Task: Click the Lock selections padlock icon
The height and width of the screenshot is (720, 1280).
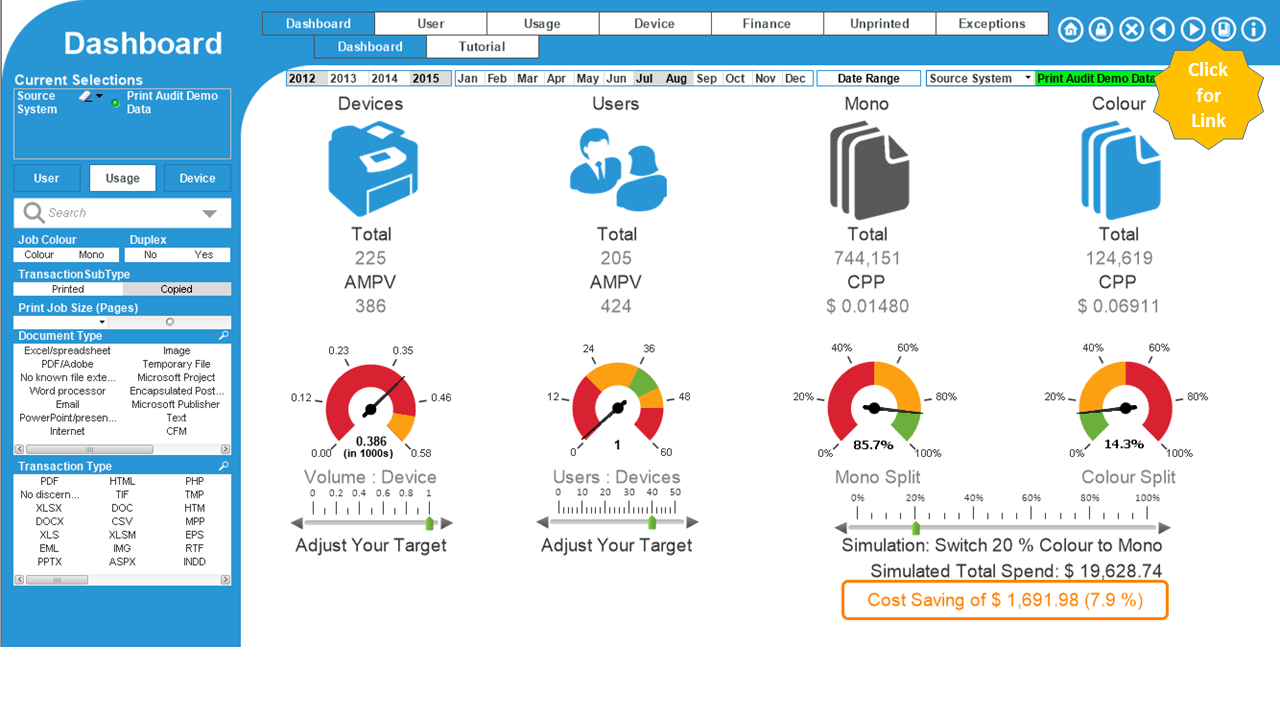Action: 1101,30
